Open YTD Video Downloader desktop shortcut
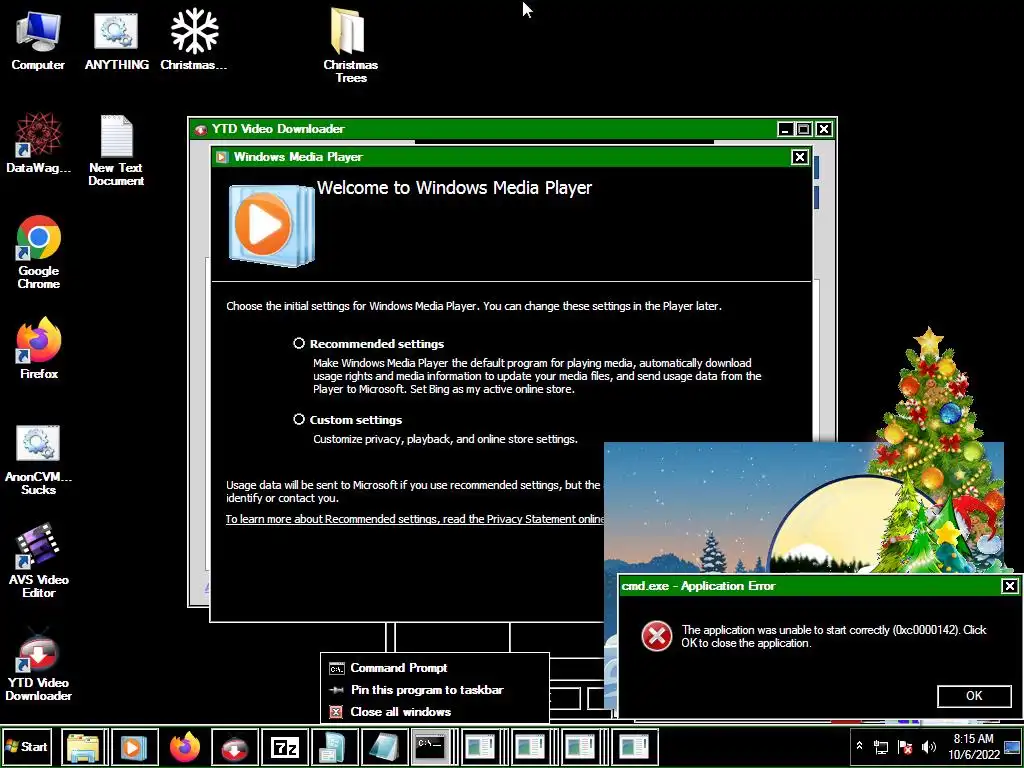Image resolution: width=1024 pixels, height=768 pixels. (38, 665)
